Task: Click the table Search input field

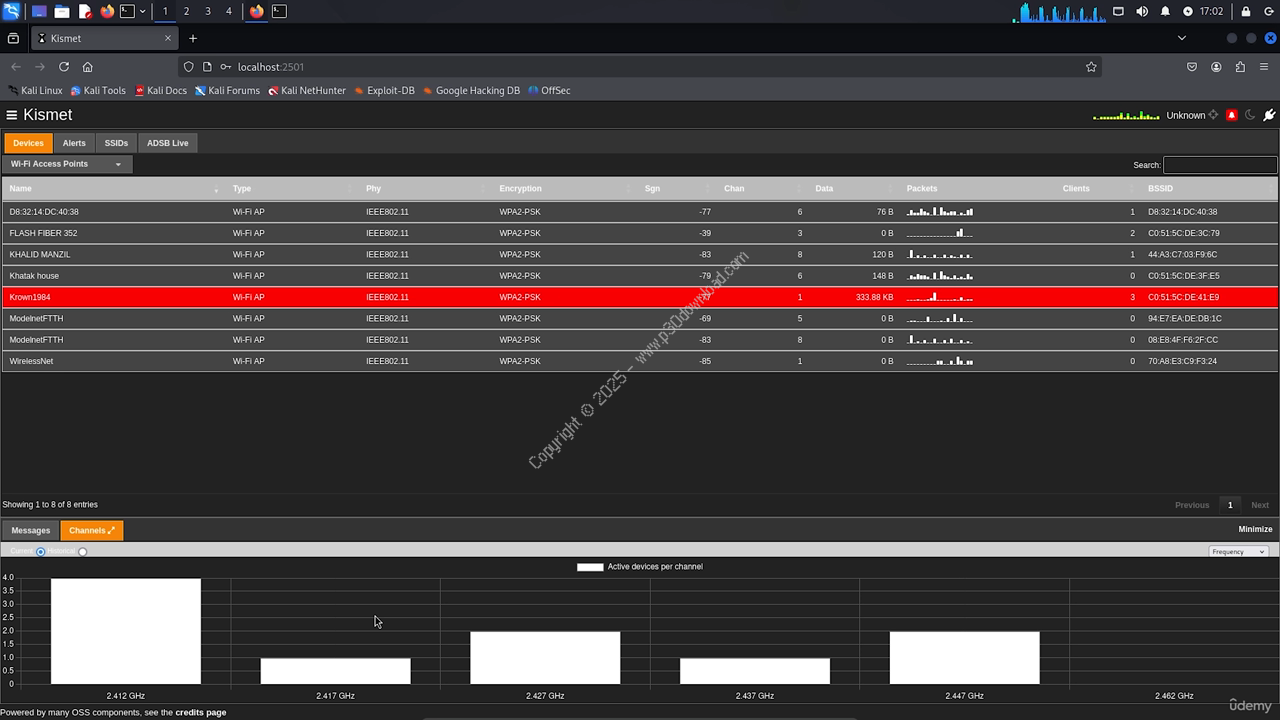Action: [x=1220, y=165]
